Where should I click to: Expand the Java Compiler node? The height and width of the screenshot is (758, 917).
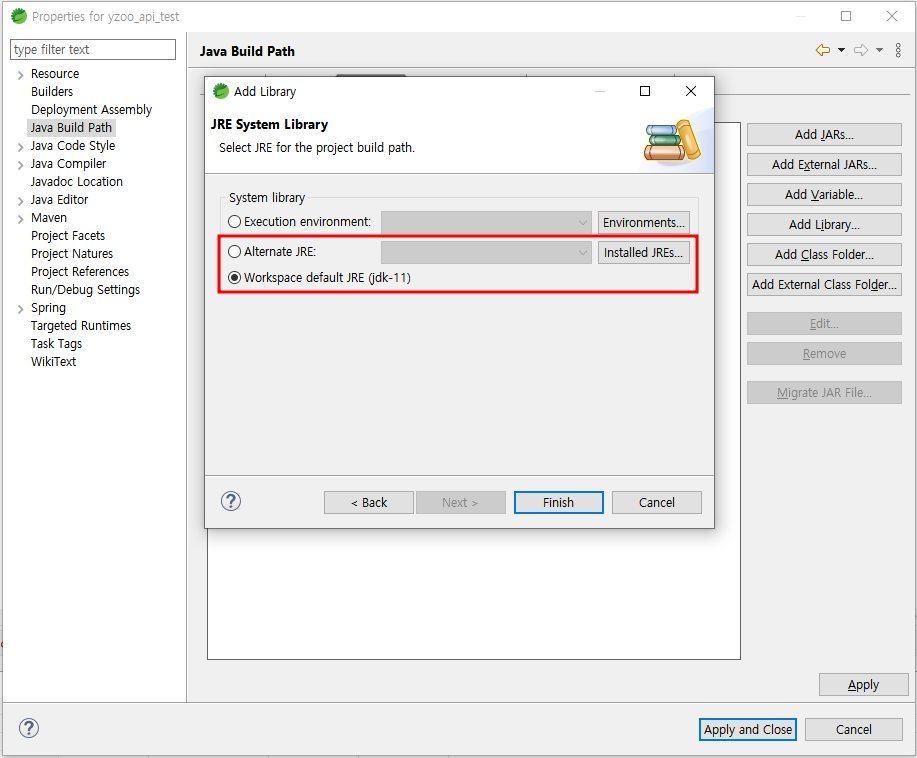click(20, 165)
